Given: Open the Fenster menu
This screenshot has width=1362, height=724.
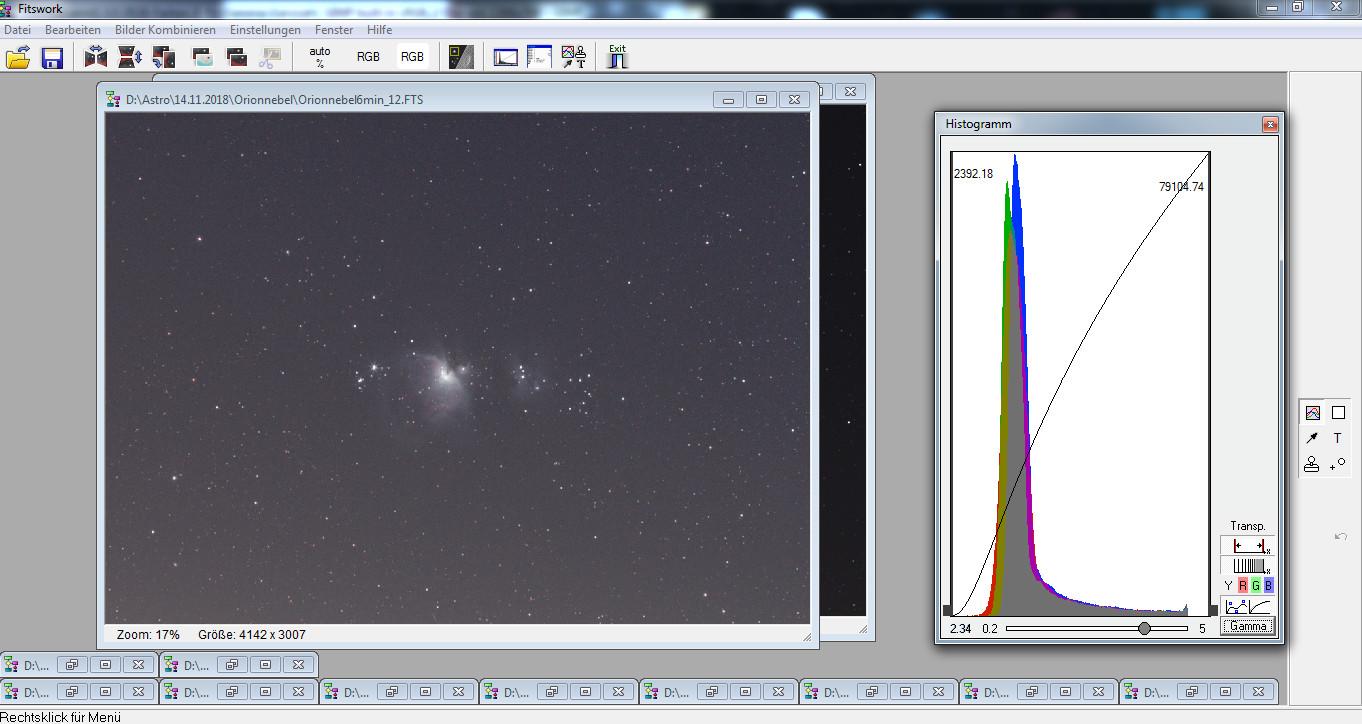Looking at the screenshot, I should click(334, 30).
